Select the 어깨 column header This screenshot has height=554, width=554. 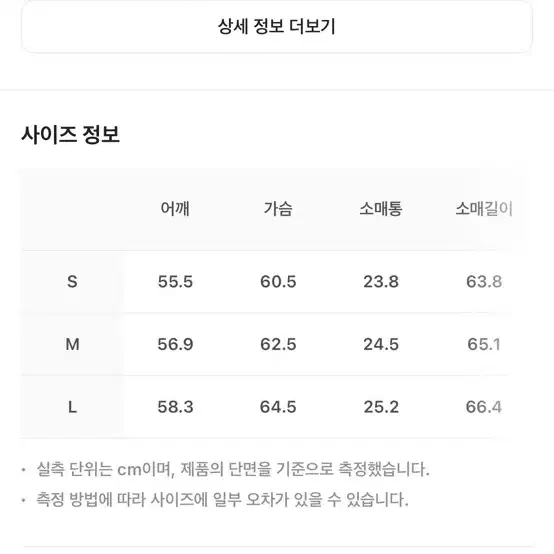pos(175,208)
